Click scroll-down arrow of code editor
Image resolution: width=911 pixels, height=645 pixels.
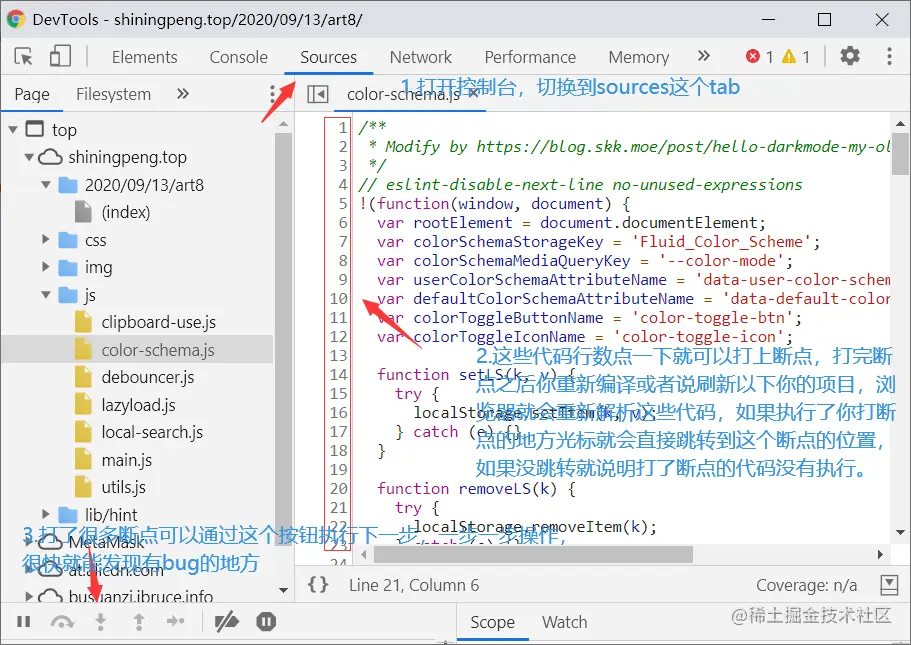tap(900, 532)
